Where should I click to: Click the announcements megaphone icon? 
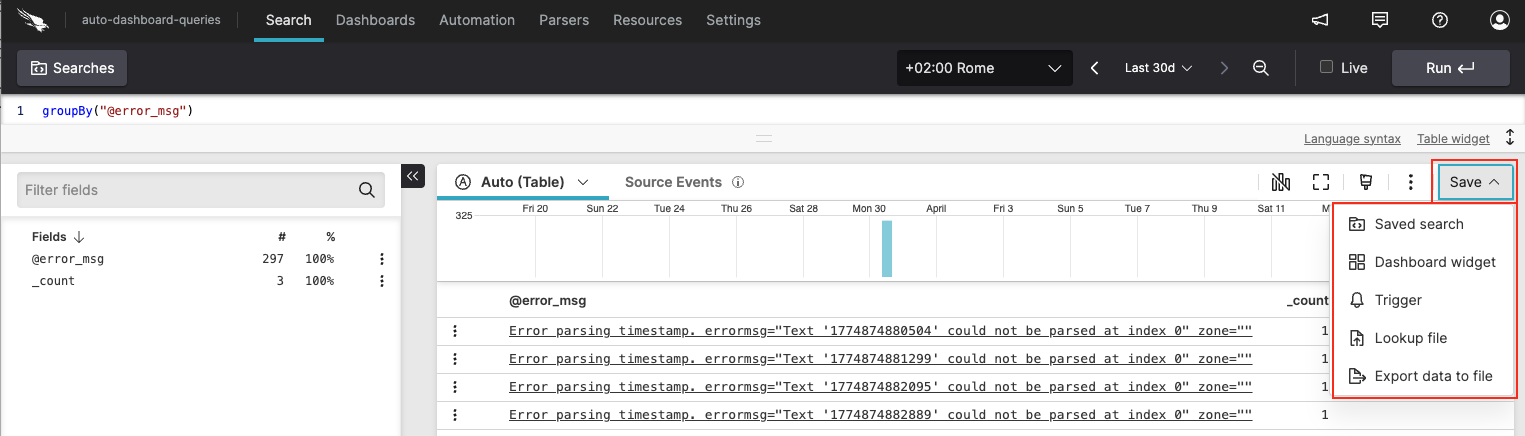point(1320,20)
